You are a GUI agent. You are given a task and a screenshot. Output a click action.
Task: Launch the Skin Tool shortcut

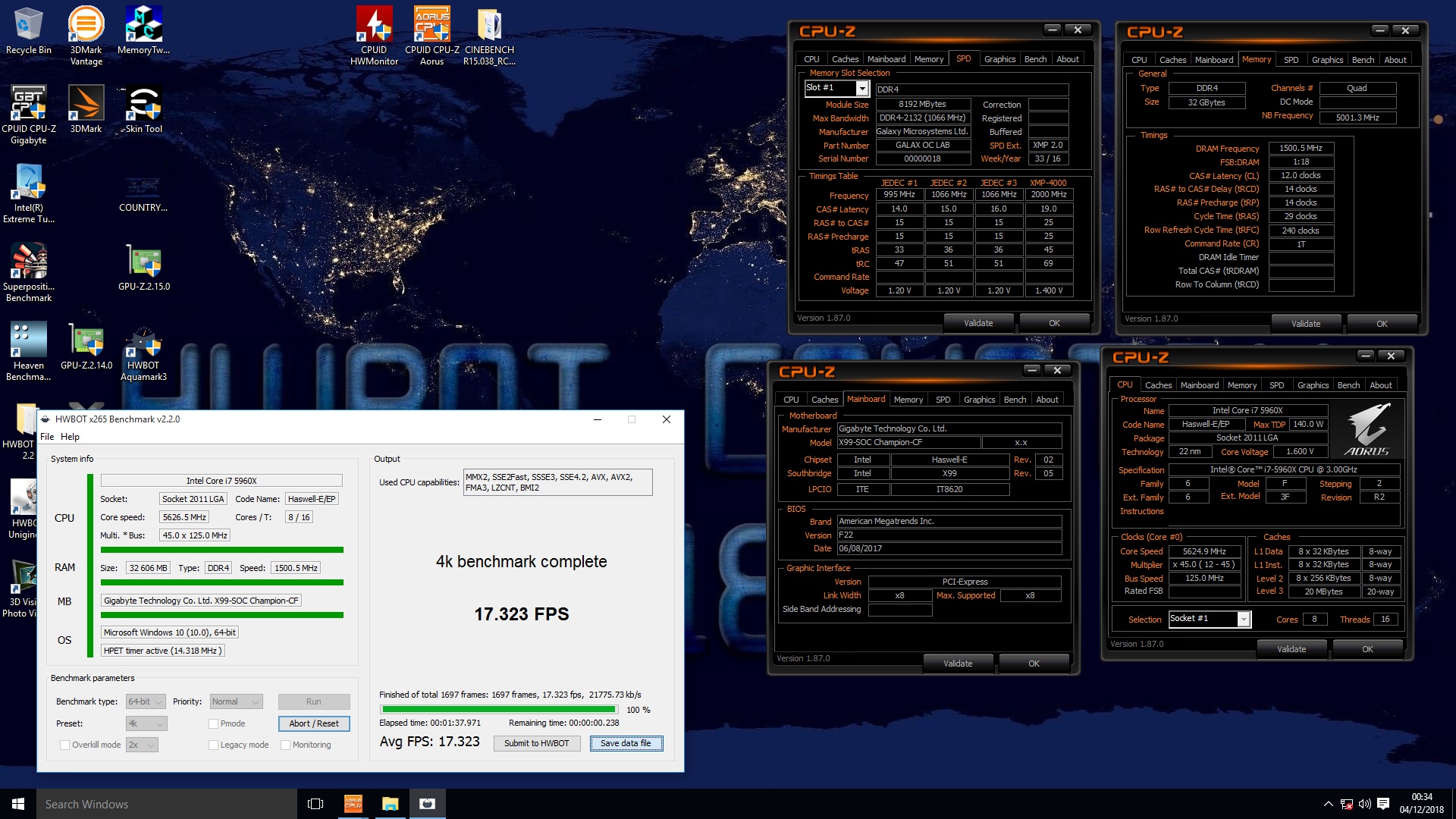tap(143, 109)
